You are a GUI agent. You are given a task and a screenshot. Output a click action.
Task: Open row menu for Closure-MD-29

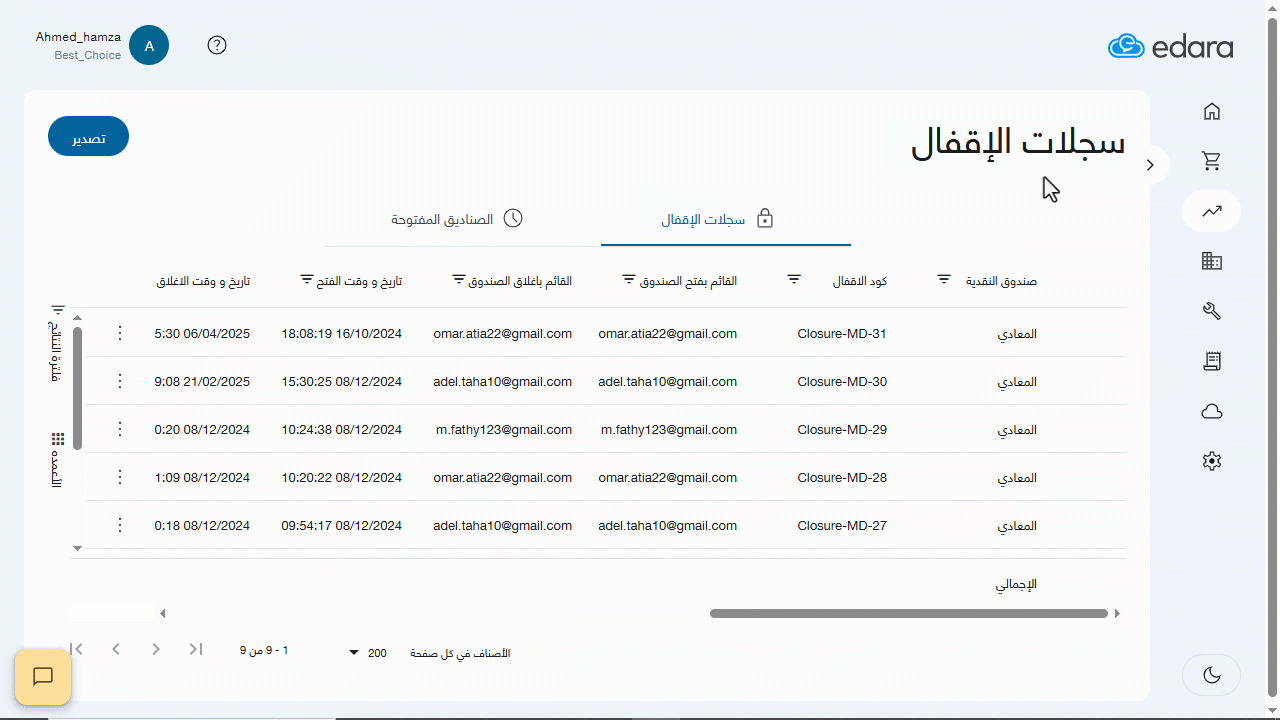point(120,429)
